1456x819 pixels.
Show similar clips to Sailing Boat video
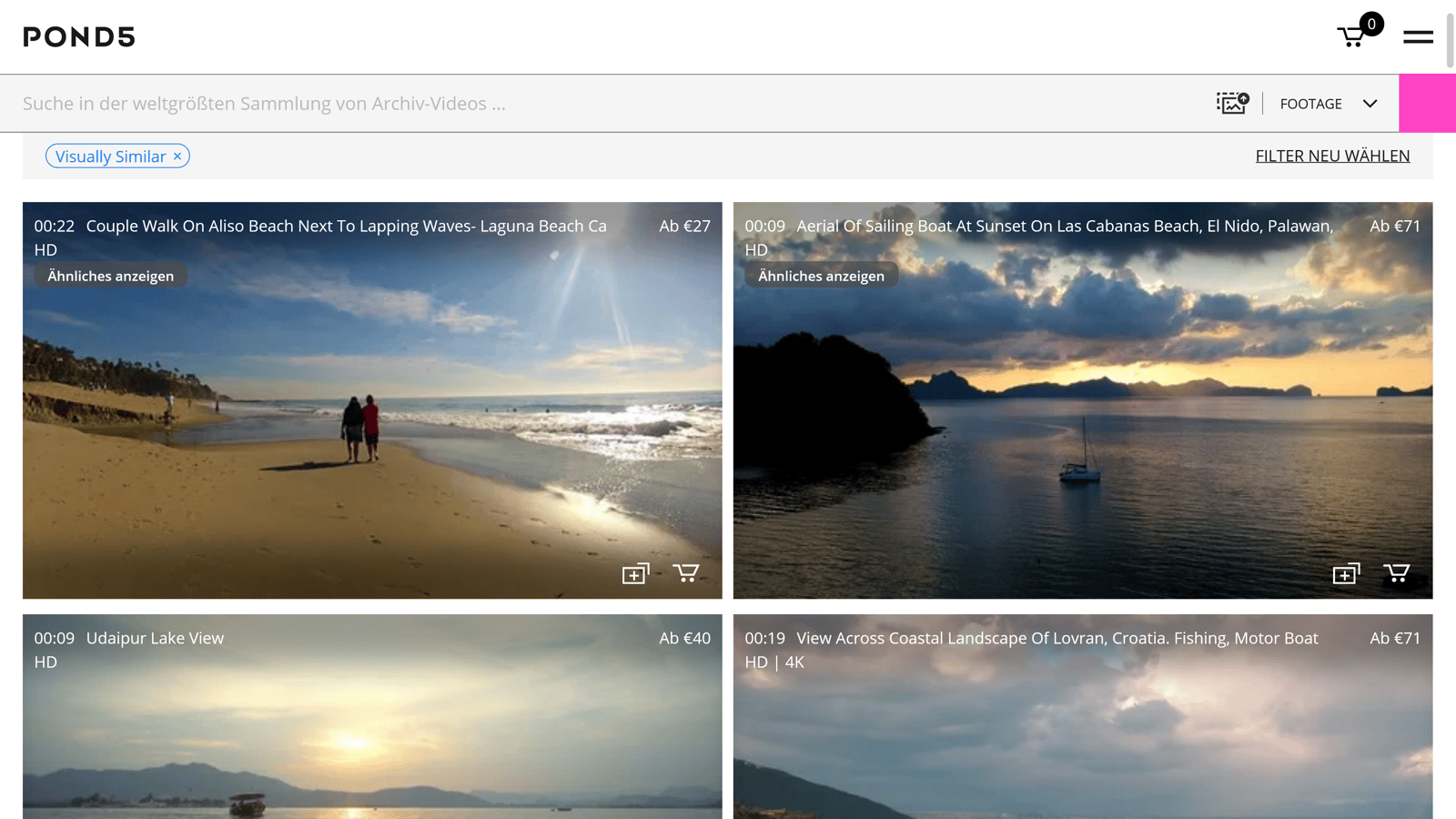(x=821, y=276)
